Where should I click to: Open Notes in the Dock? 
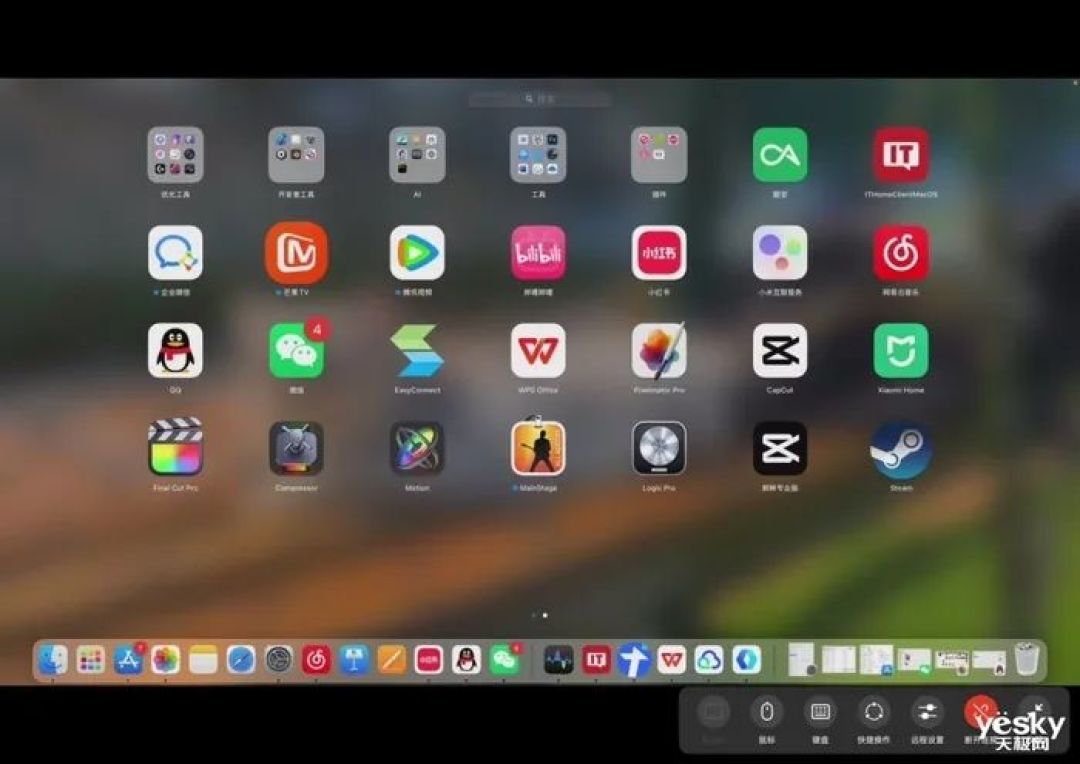pos(203,660)
